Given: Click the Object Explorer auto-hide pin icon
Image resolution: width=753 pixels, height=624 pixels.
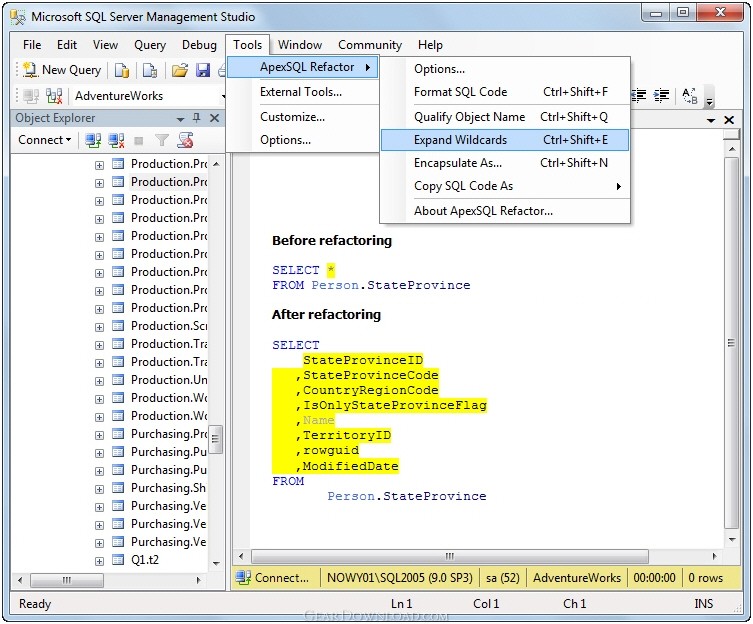Looking at the screenshot, I should click(196, 118).
